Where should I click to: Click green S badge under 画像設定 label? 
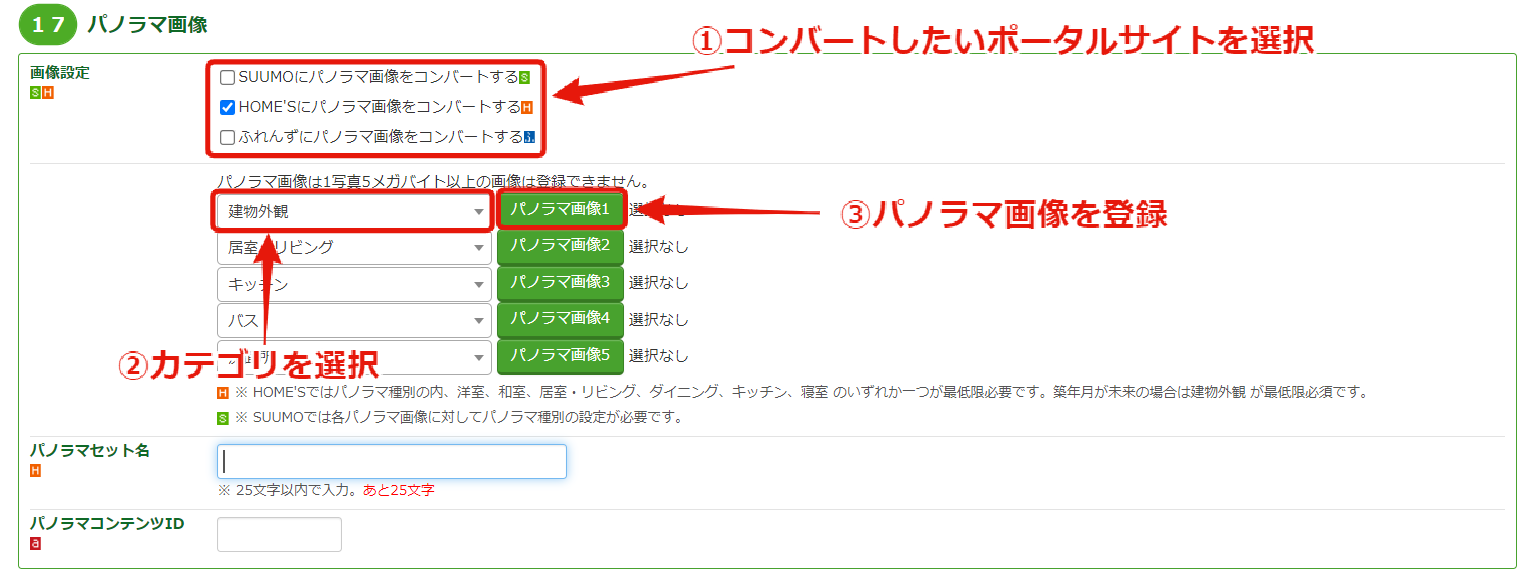(35, 93)
